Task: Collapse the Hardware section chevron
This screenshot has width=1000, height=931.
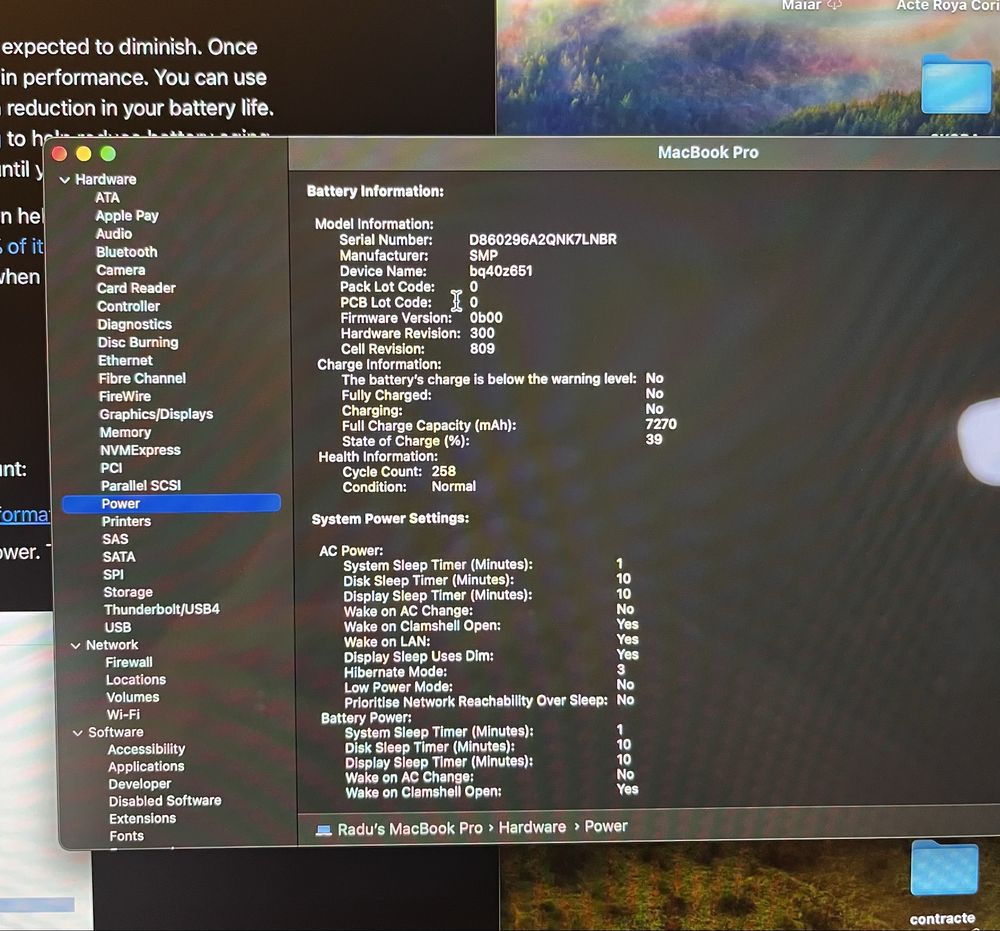Action: click(64, 180)
